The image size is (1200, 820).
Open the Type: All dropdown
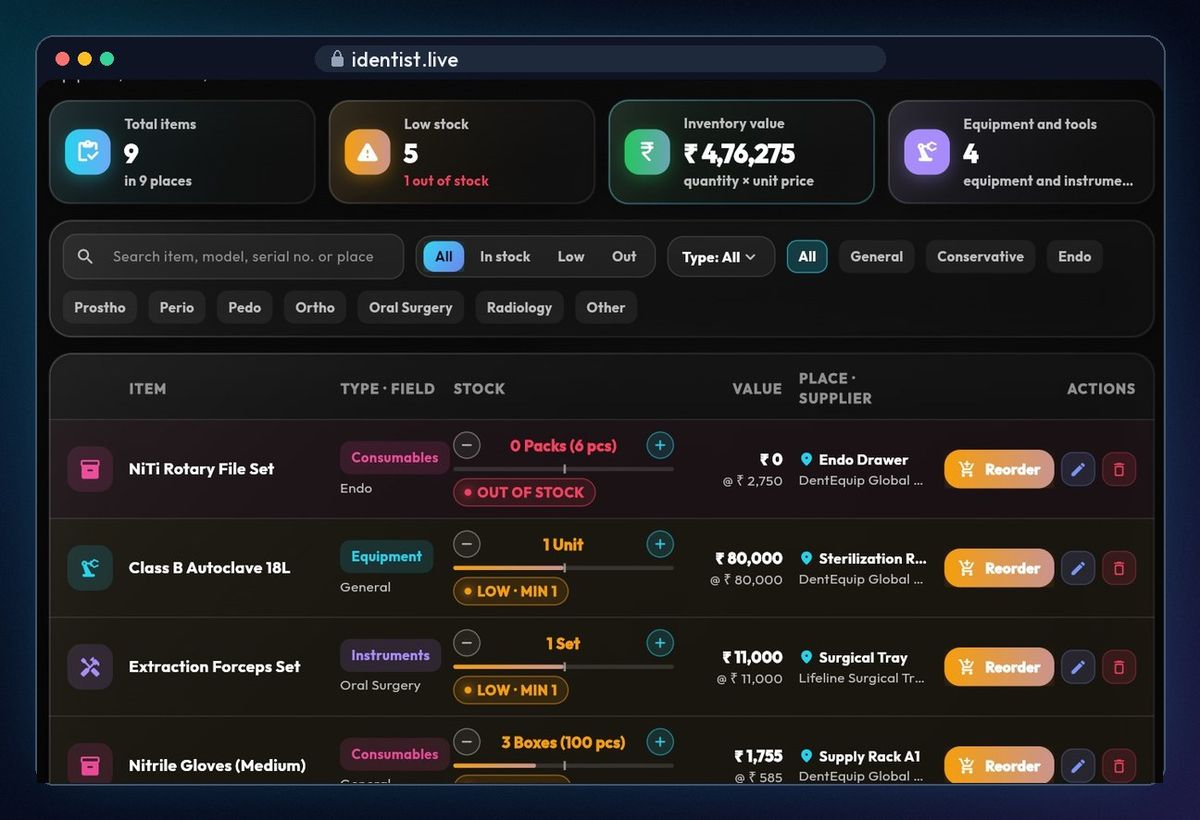[721, 257]
